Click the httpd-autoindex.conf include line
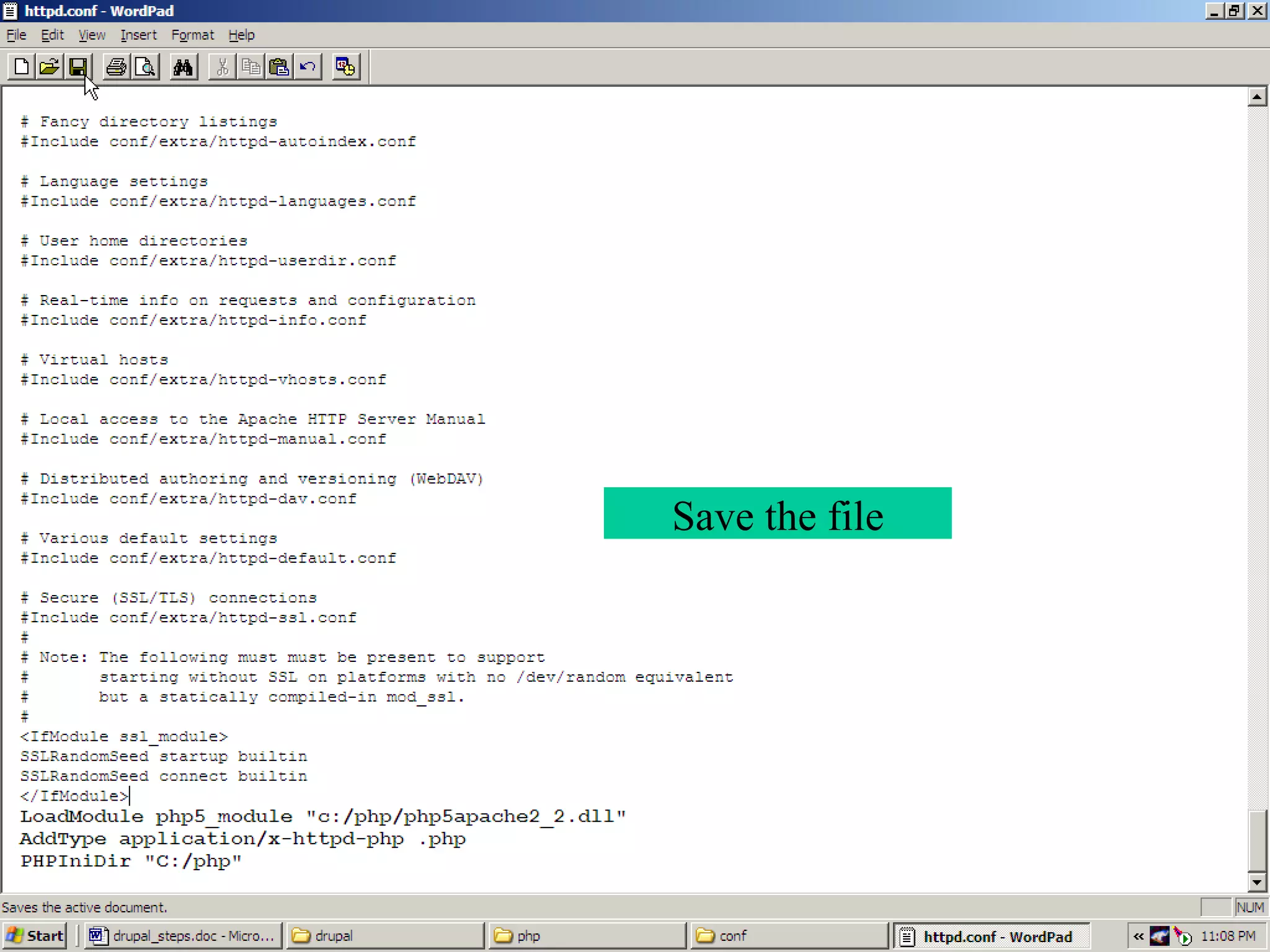The height and width of the screenshot is (952, 1270). pos(218,142)
